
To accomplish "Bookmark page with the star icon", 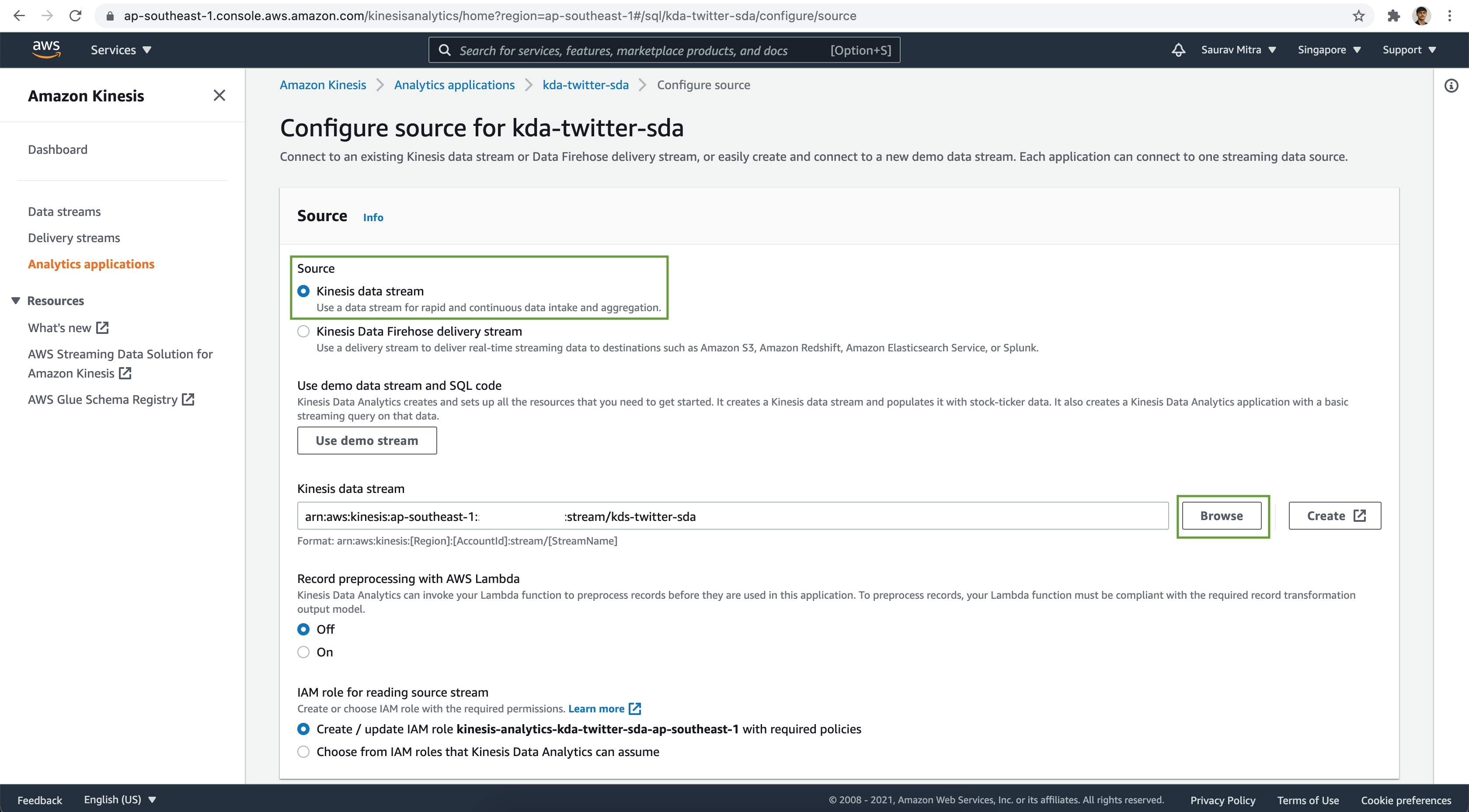I will pyautogui.click(x=1358, y=16).
